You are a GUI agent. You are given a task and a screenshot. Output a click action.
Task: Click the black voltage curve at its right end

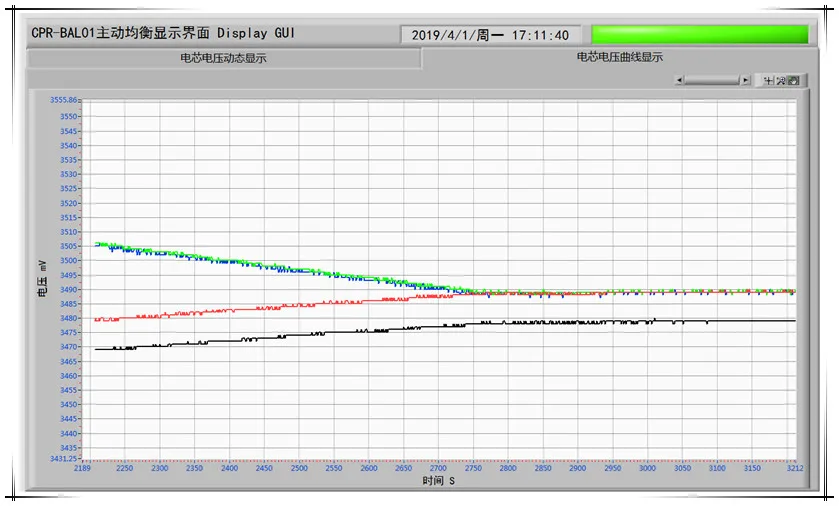click(794, 320)
